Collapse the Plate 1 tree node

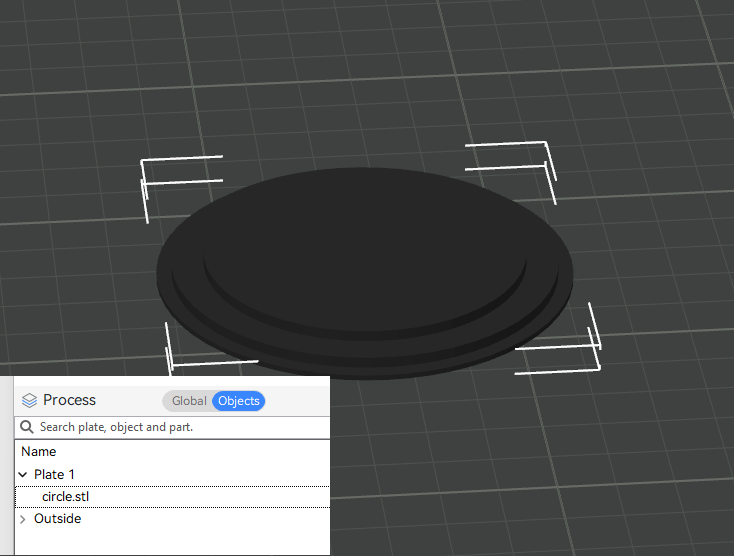[x=23, y=475]
